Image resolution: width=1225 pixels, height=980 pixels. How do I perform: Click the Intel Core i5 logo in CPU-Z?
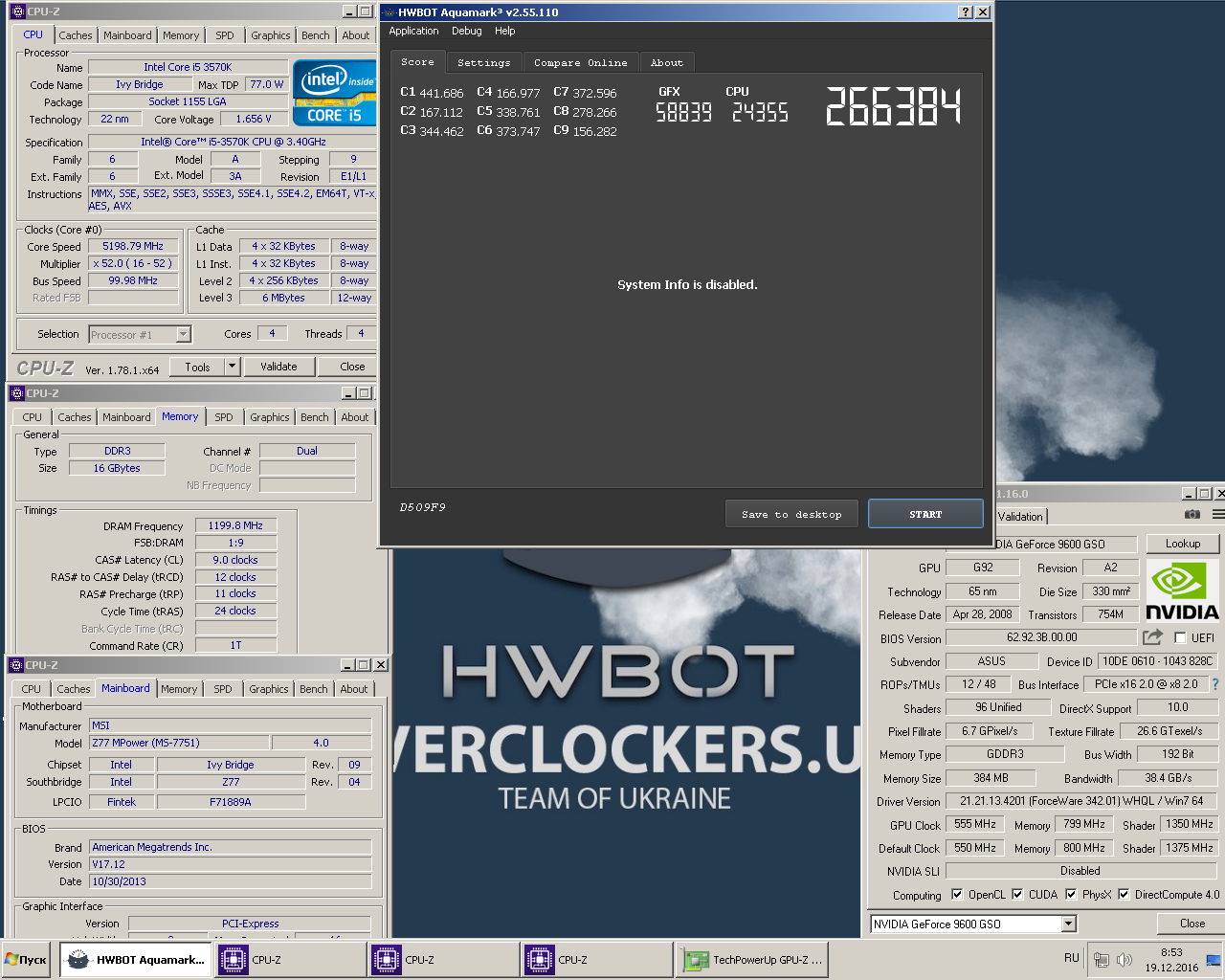tap(334, 93)
